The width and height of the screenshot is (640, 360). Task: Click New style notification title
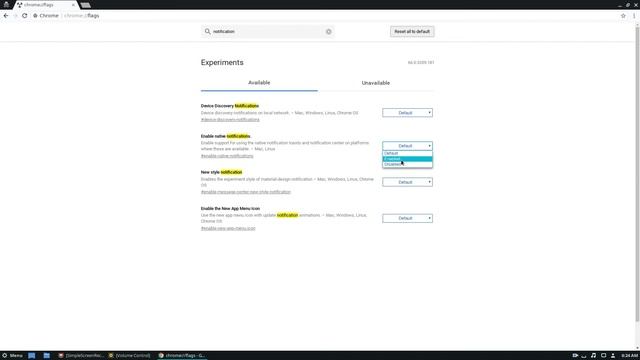coord(221,172)
